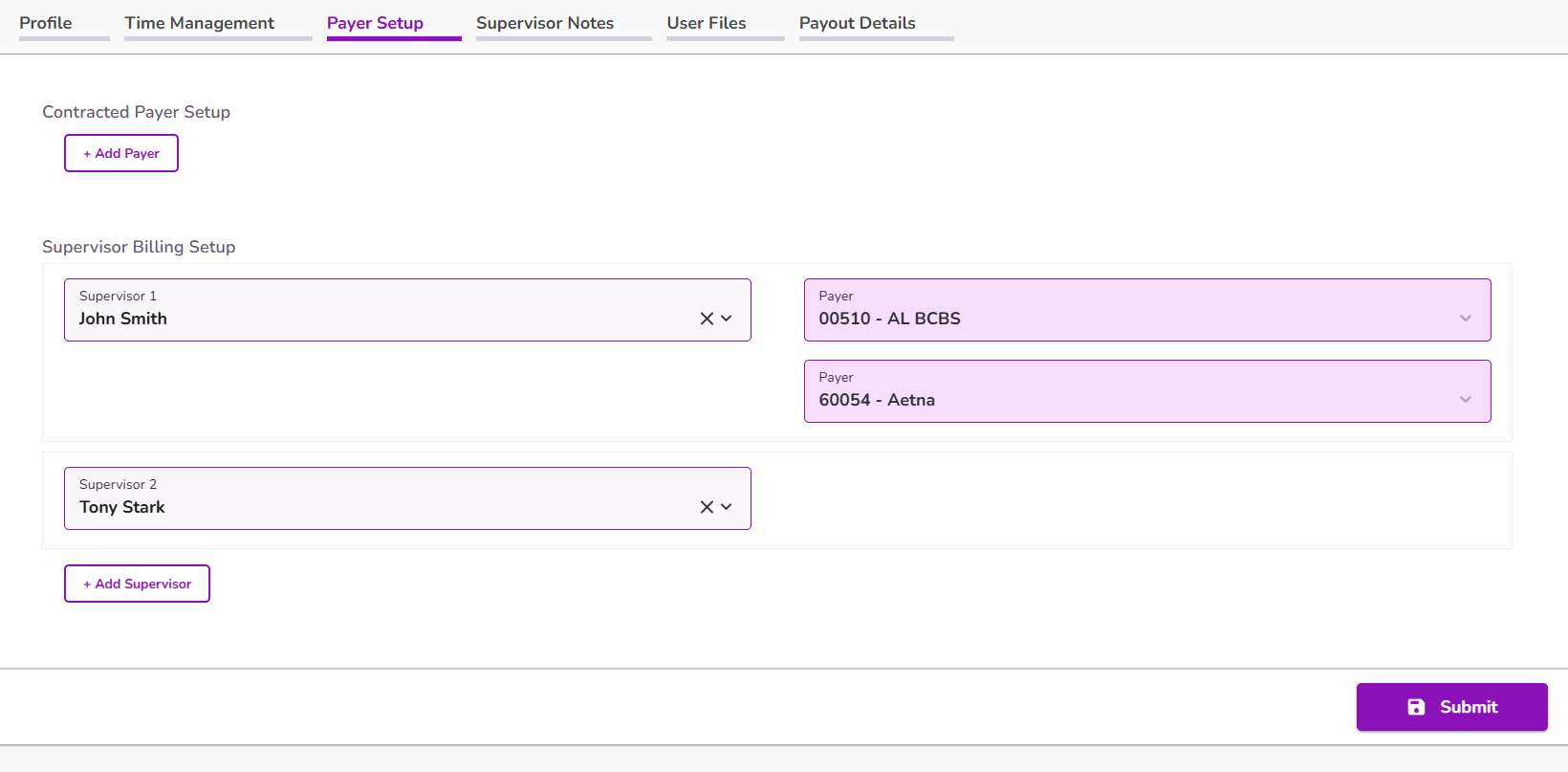Expand the Supervisor 1 dropdown chevron
Viewport: 1568px width, 772px height.
click(727, 319)
